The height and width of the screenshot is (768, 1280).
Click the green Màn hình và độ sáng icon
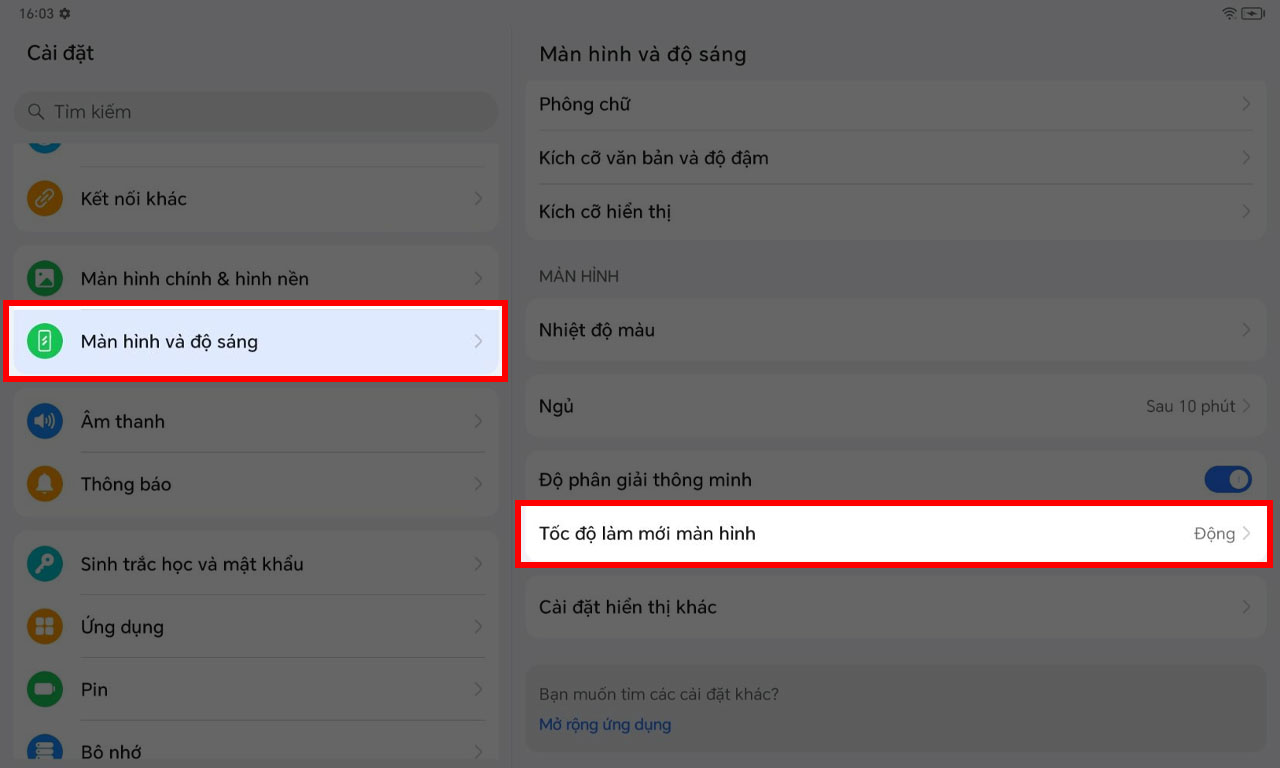[44, 341]
